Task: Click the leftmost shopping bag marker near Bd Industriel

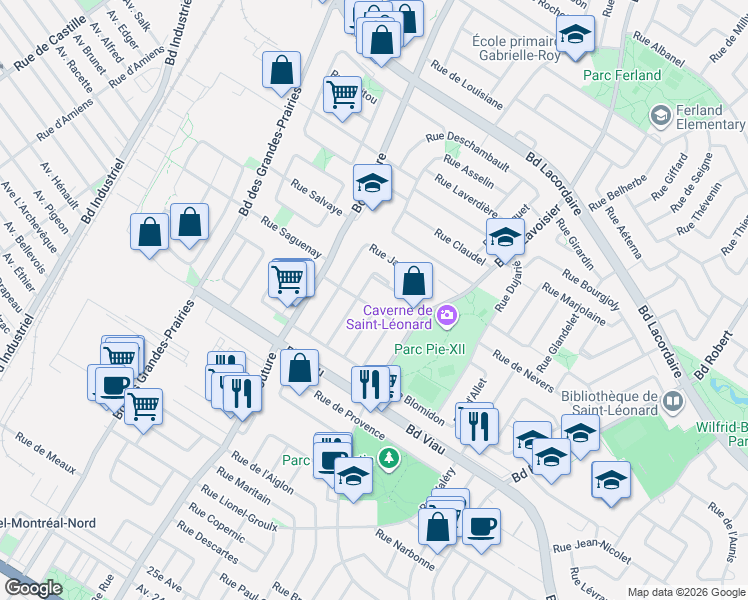Action: pos(149,233)
